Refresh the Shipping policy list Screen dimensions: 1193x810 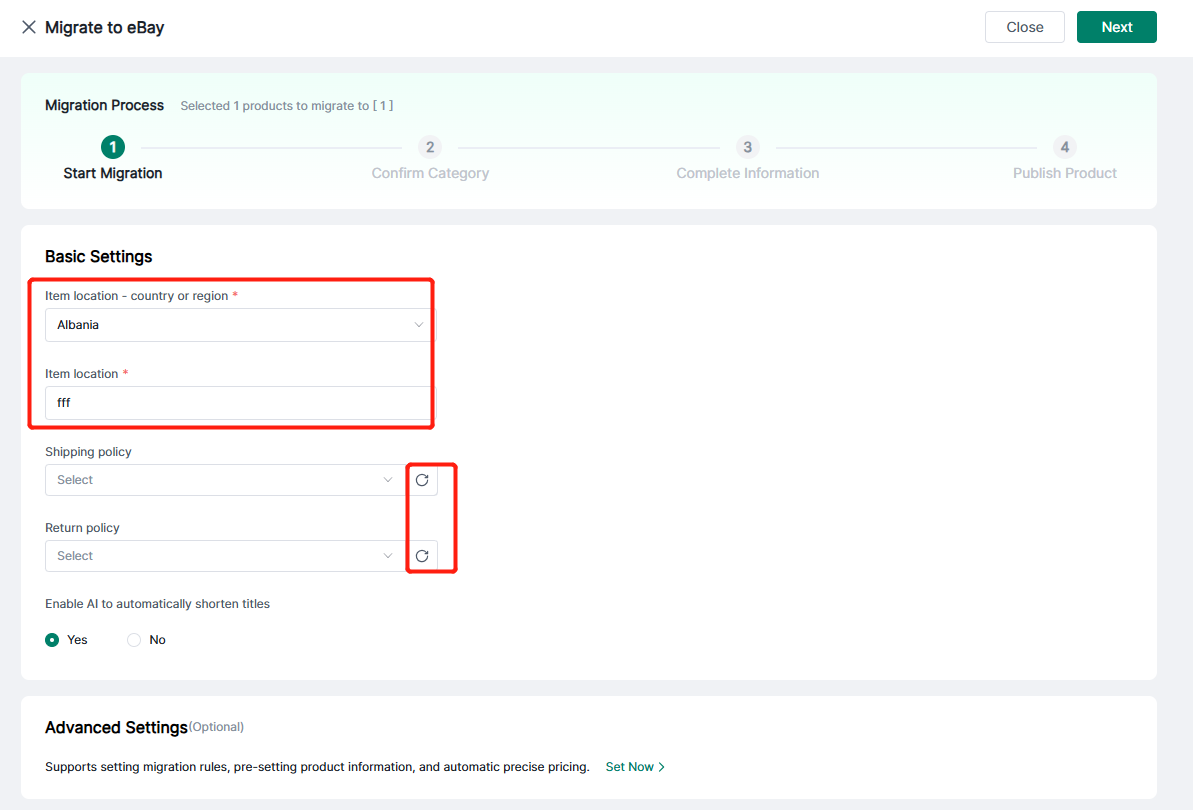(x=422, y=480)
